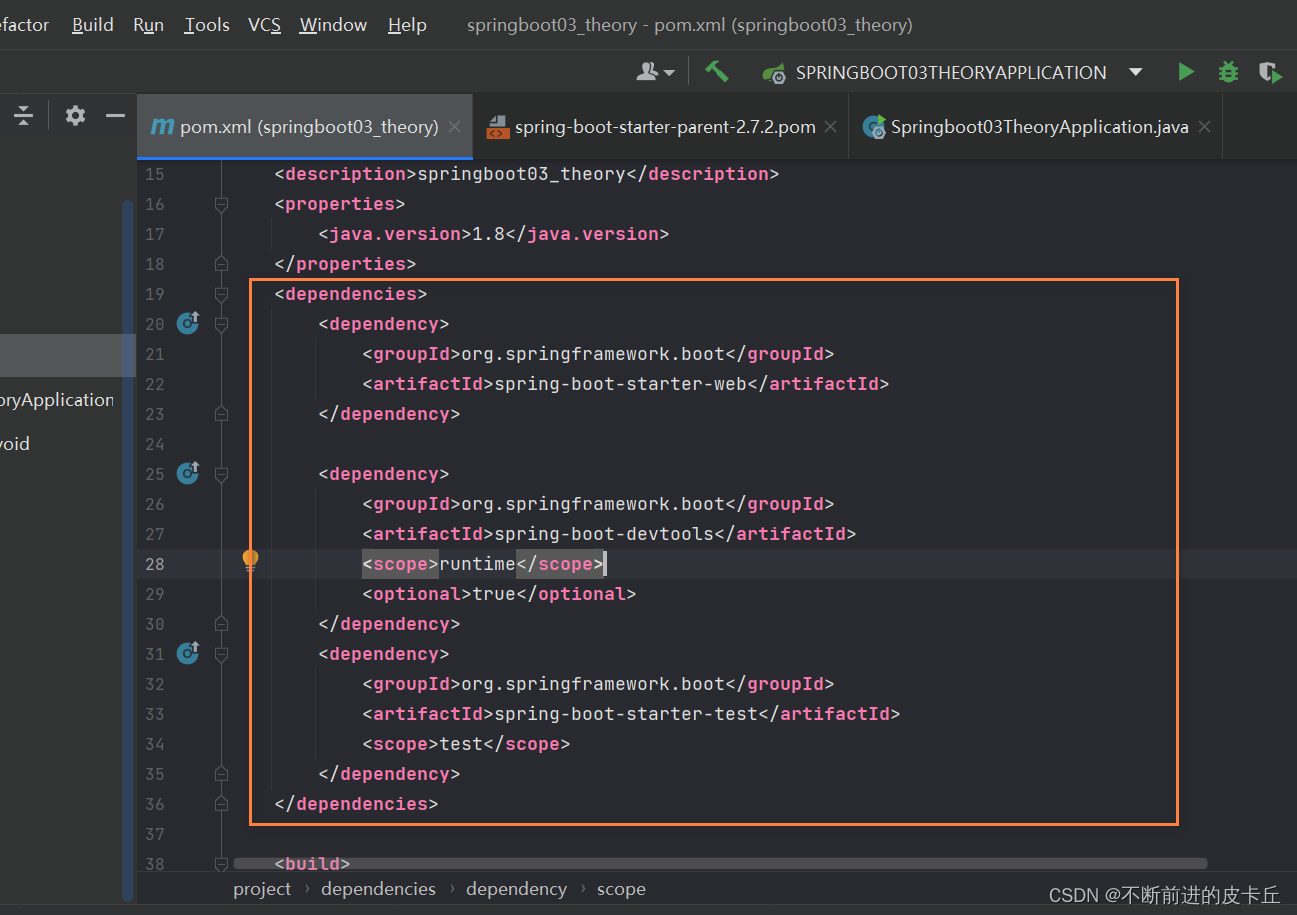Click 'project' in the breadcrumb bar
1297x915 pixels.
[262, 889]
